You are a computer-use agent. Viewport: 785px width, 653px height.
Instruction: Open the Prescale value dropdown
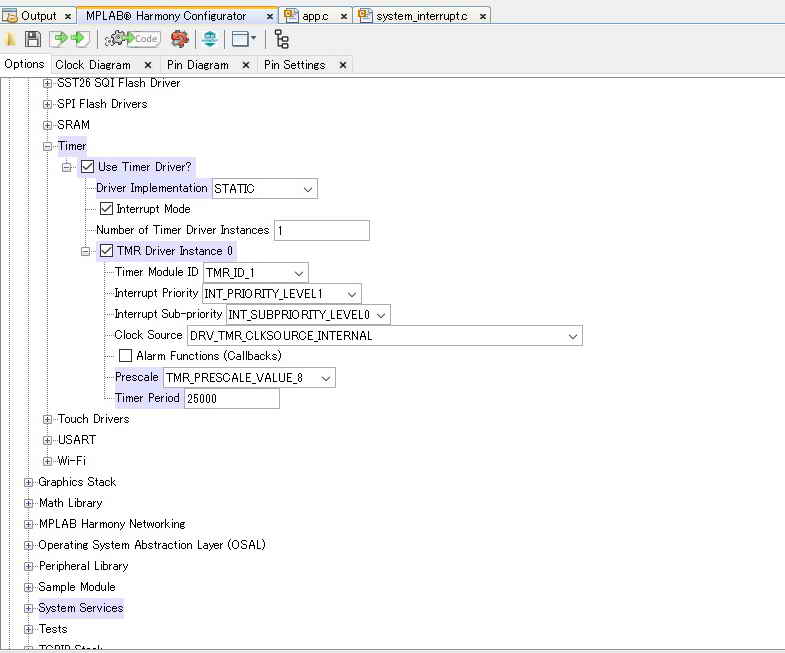point(249,378)
